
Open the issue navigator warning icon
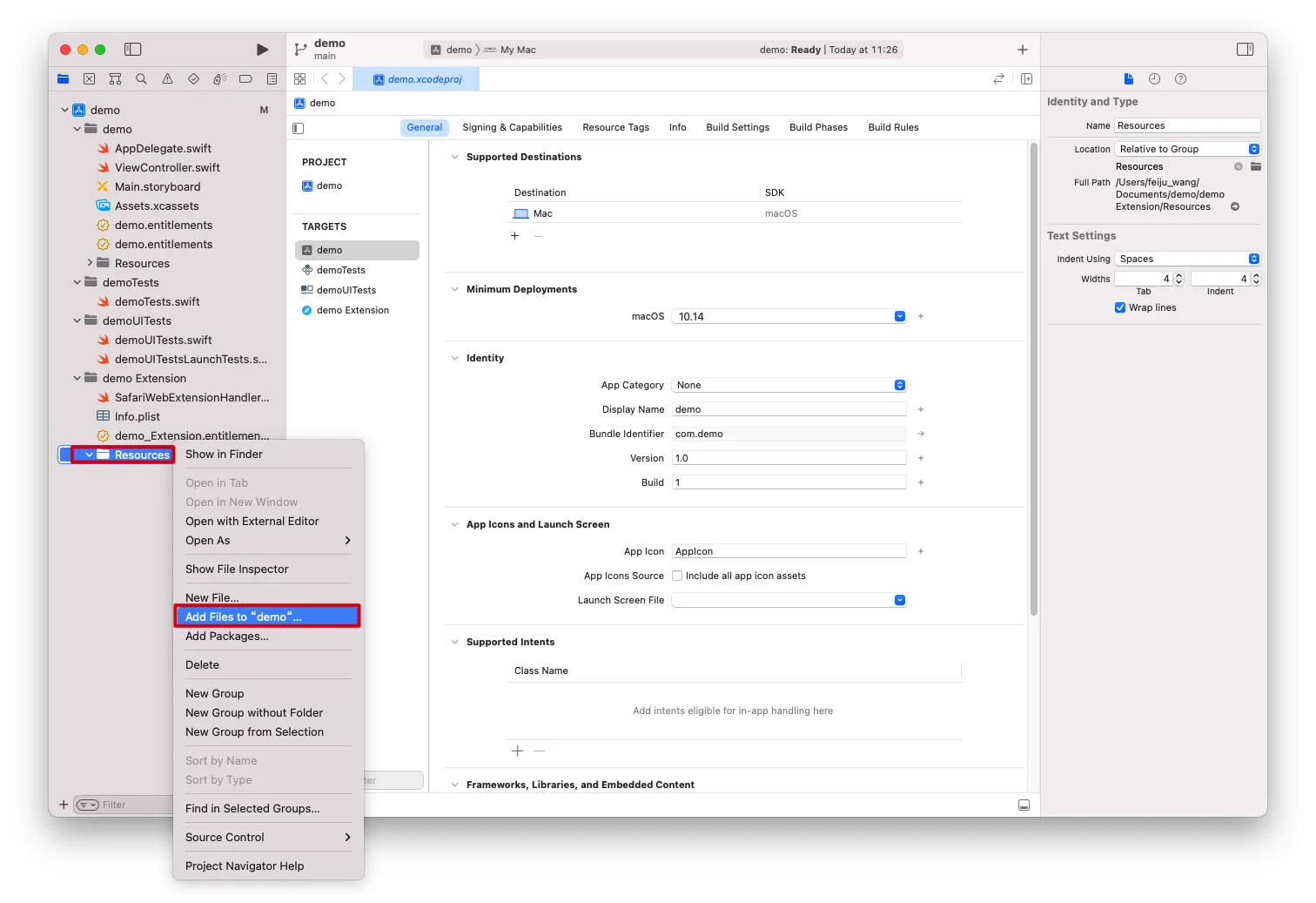point(167,79)
